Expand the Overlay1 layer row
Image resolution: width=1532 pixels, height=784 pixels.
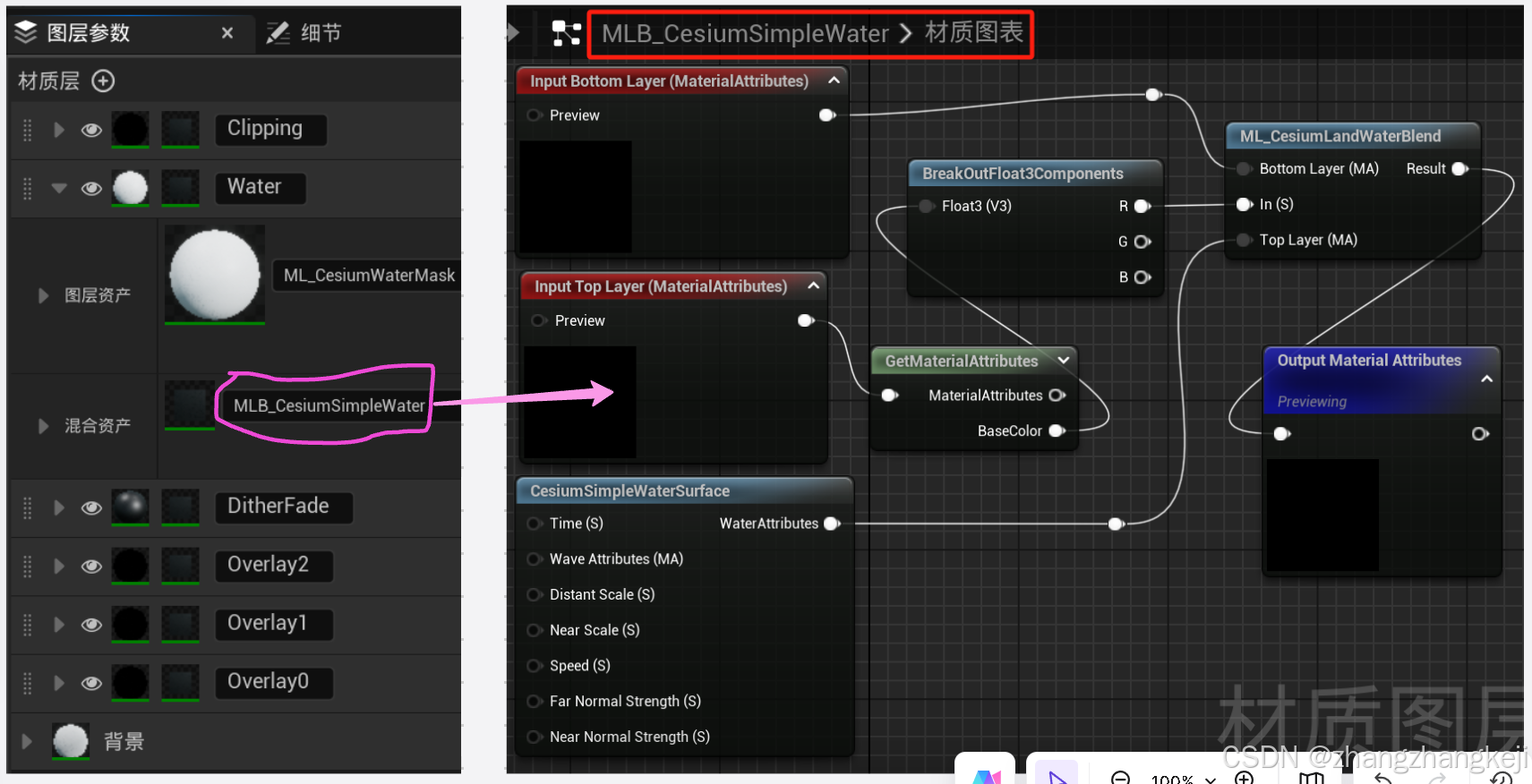[x=59, y=624]
